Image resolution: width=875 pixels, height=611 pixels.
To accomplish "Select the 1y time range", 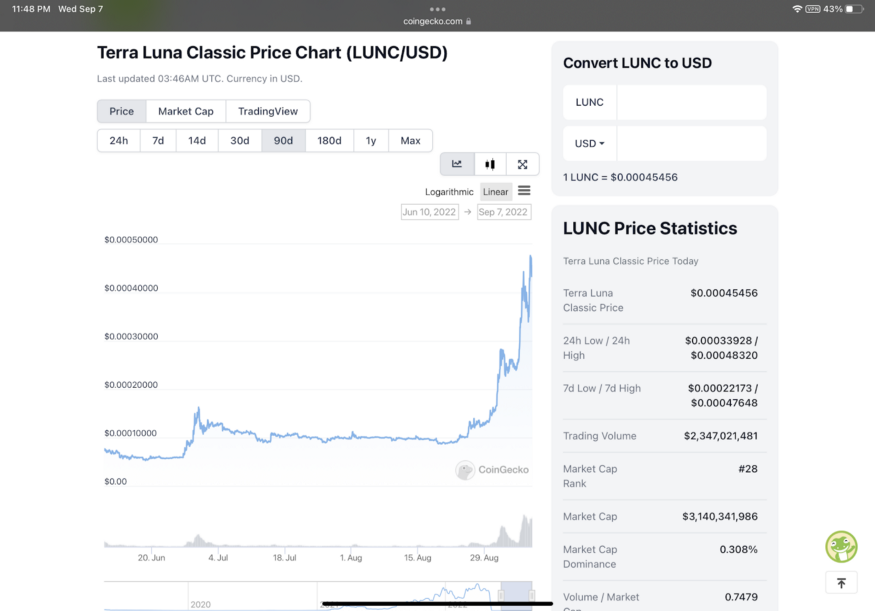I will click(371, 141).
